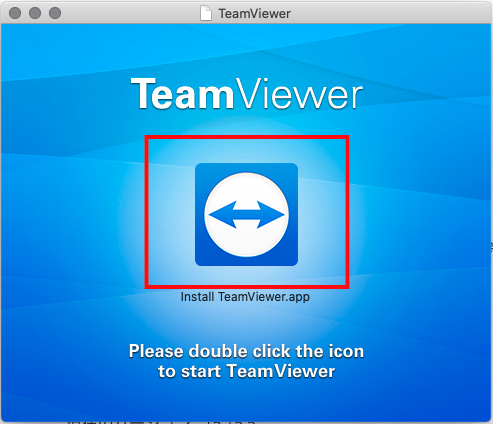Select the Install TeamViewer.app icon
Viewport: 493px width, 424px height.
[x=246, y=214]
